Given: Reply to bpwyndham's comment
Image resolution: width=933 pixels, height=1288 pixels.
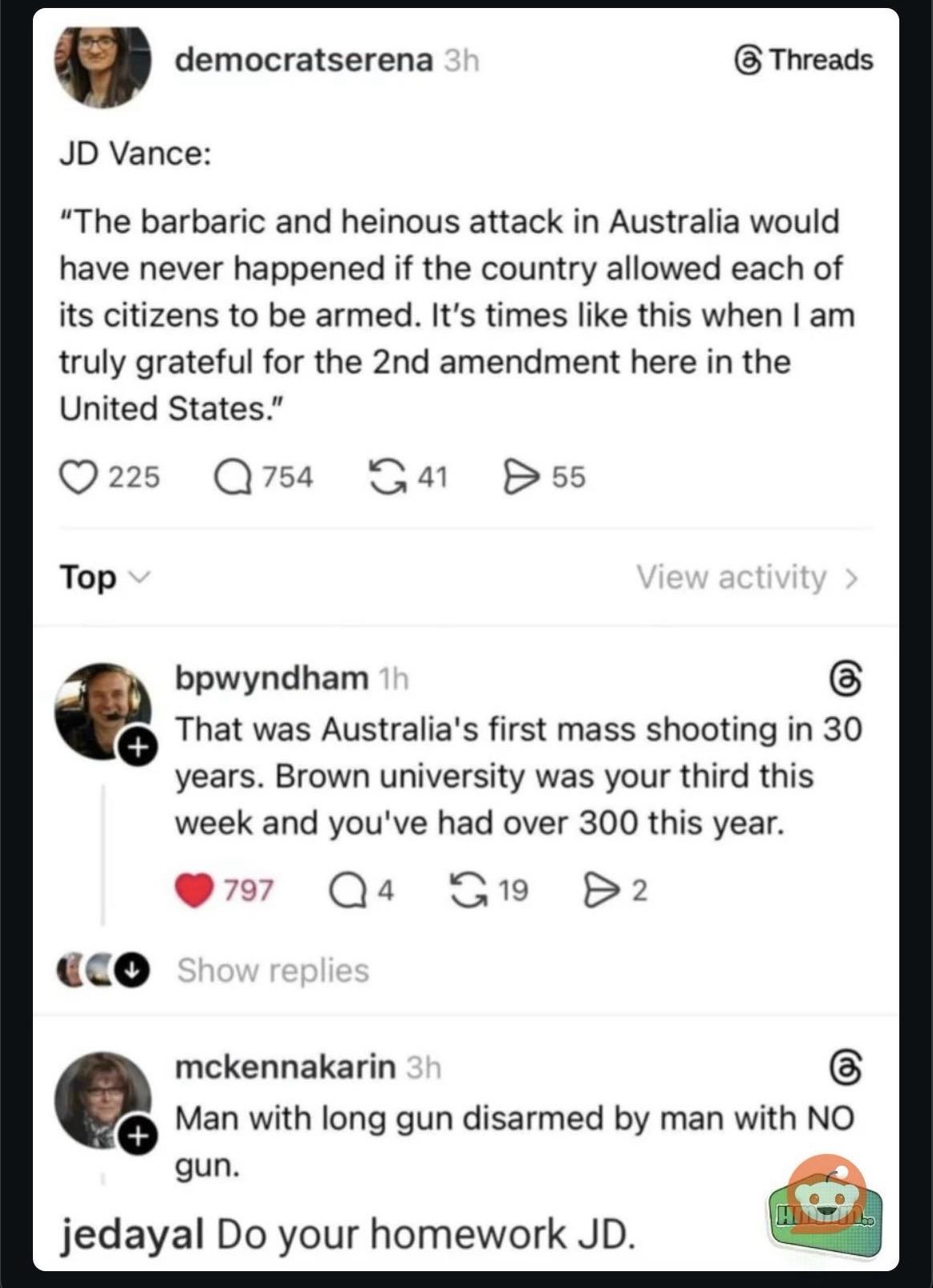Looking at the screenshot, I should (x=347, y=891).
